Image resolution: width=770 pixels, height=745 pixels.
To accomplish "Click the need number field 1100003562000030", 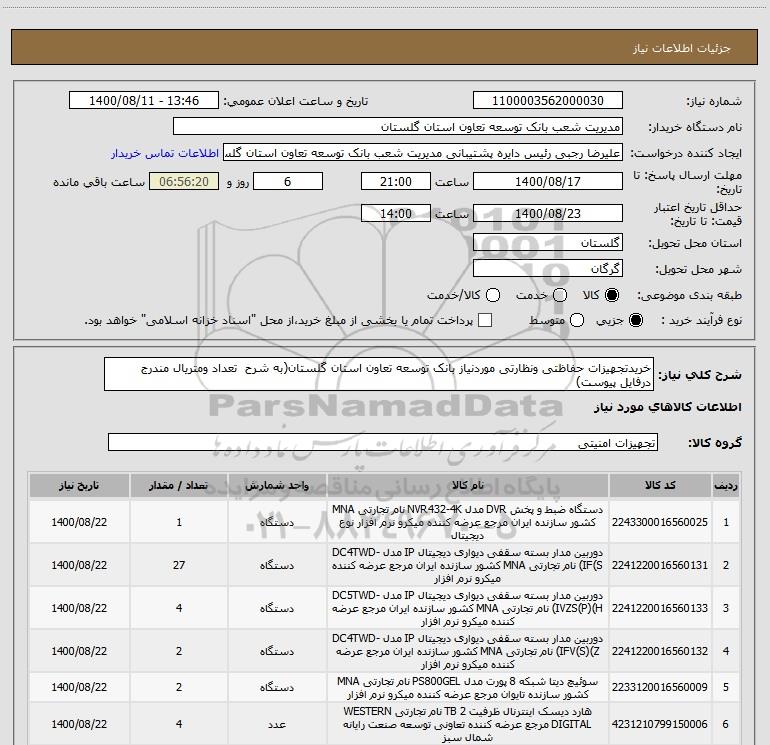I will [x=548, y=100].
